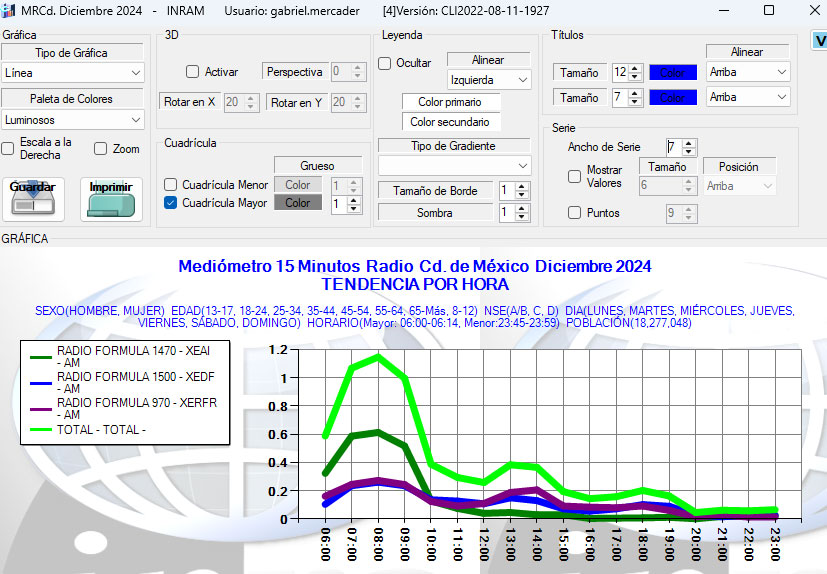
Task: Increase the Sombra stepper value
Action: [522, 209]
